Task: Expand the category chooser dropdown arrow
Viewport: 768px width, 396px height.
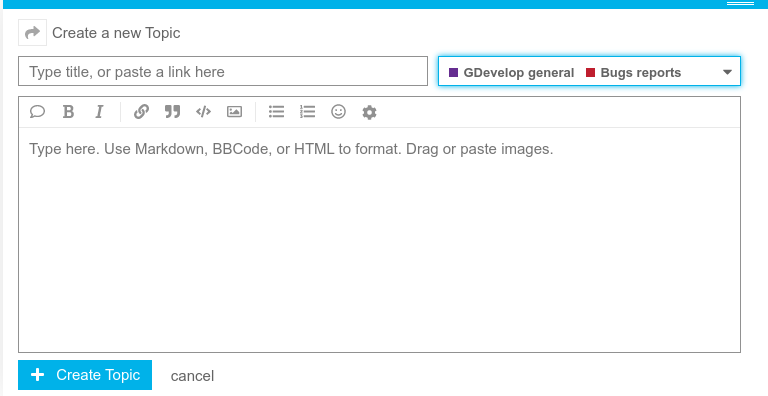Action: [727, 73]
